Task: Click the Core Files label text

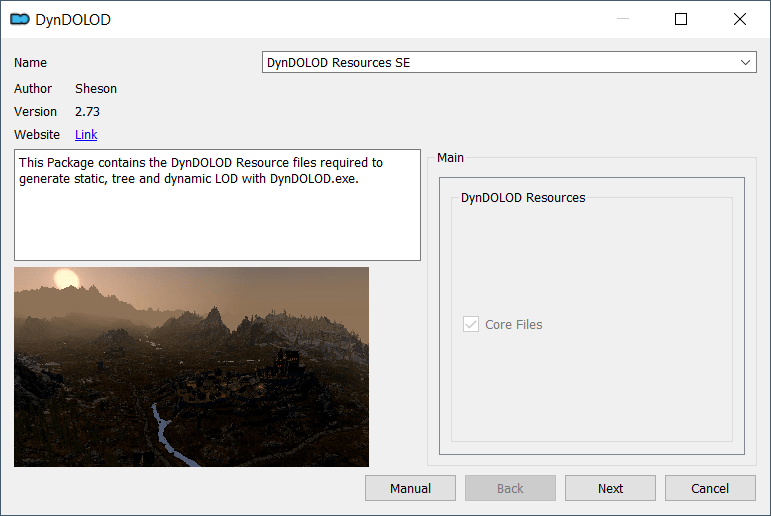Action: pos(514,325)
